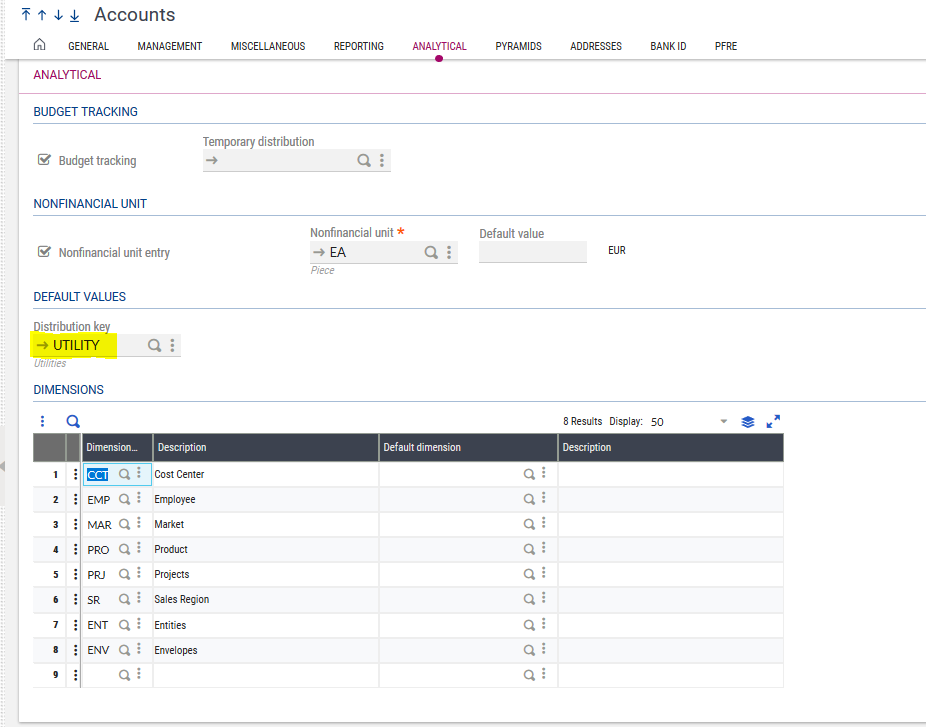Open the Display results count dropdown
Viewport: 926px width, 727px height.
tap(722, 421)
